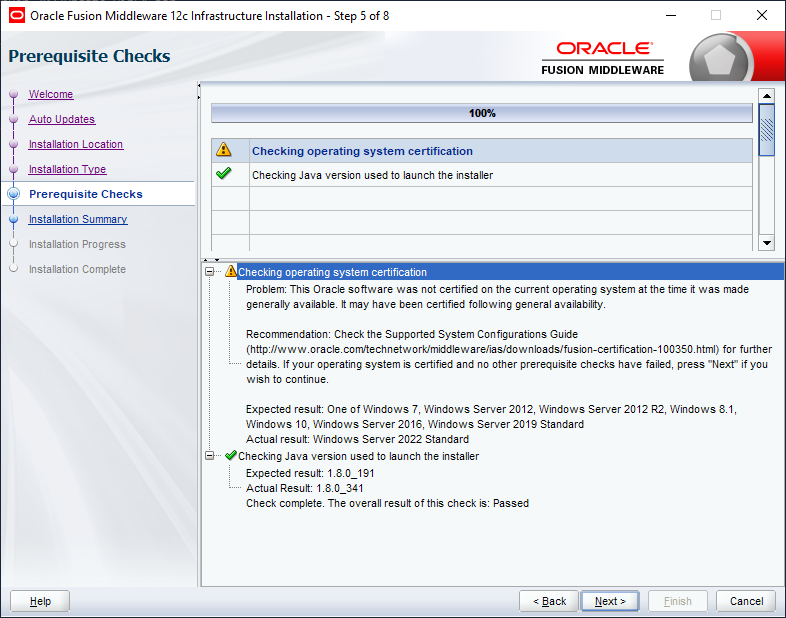Image resolution: width=786 pixels, height=618 pixels.
Task: Click the green check beside Java version details
Action: [x=231, y=456]
